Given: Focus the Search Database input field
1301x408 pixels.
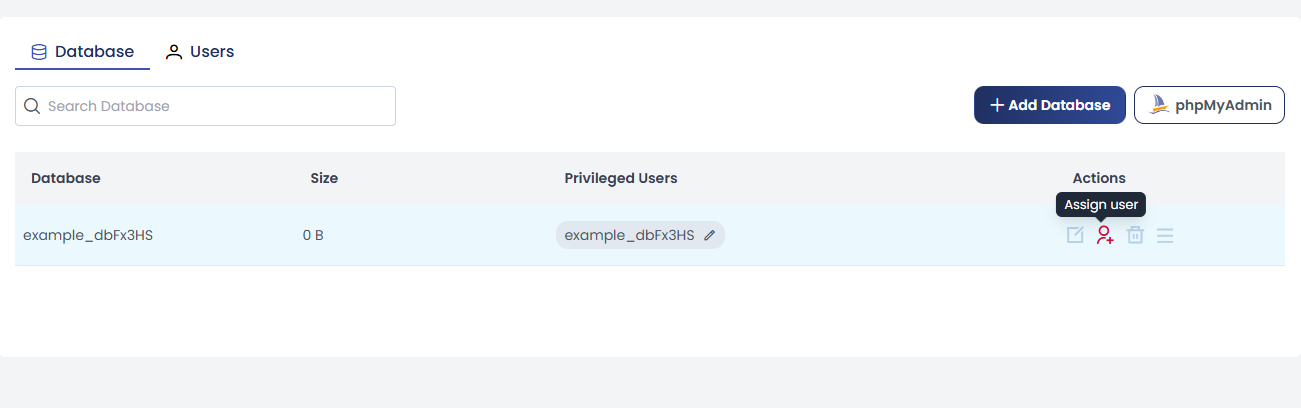Looking at the screenshot, I should 205,106.
